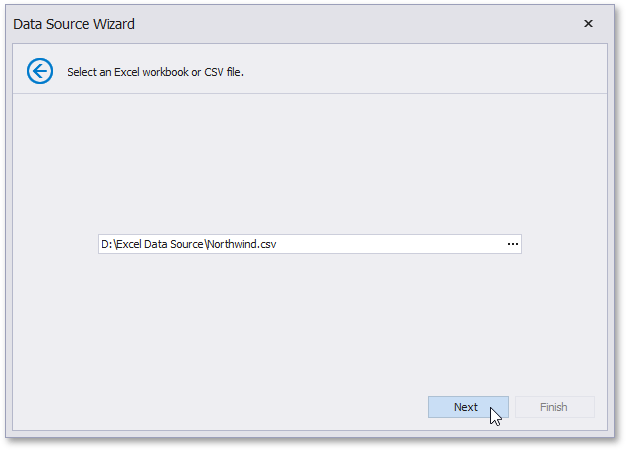This screenshot has width=626, height=450.
Task: Browse for a different Excel or CSV file
Action: 512,244
